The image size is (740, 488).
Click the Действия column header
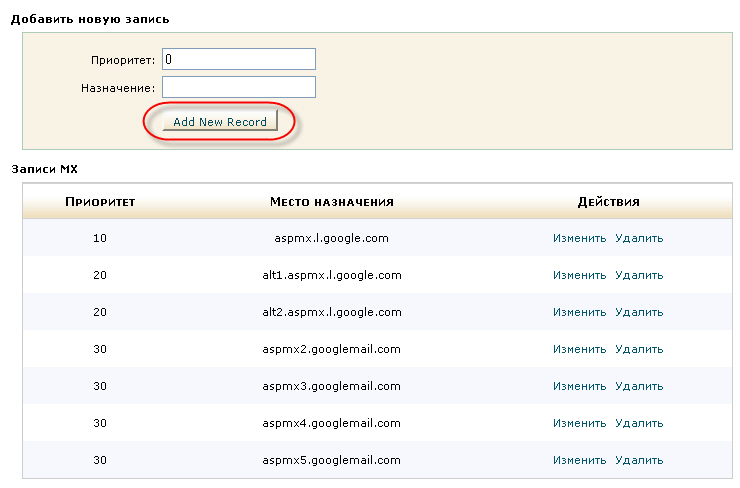coord(608,202)
